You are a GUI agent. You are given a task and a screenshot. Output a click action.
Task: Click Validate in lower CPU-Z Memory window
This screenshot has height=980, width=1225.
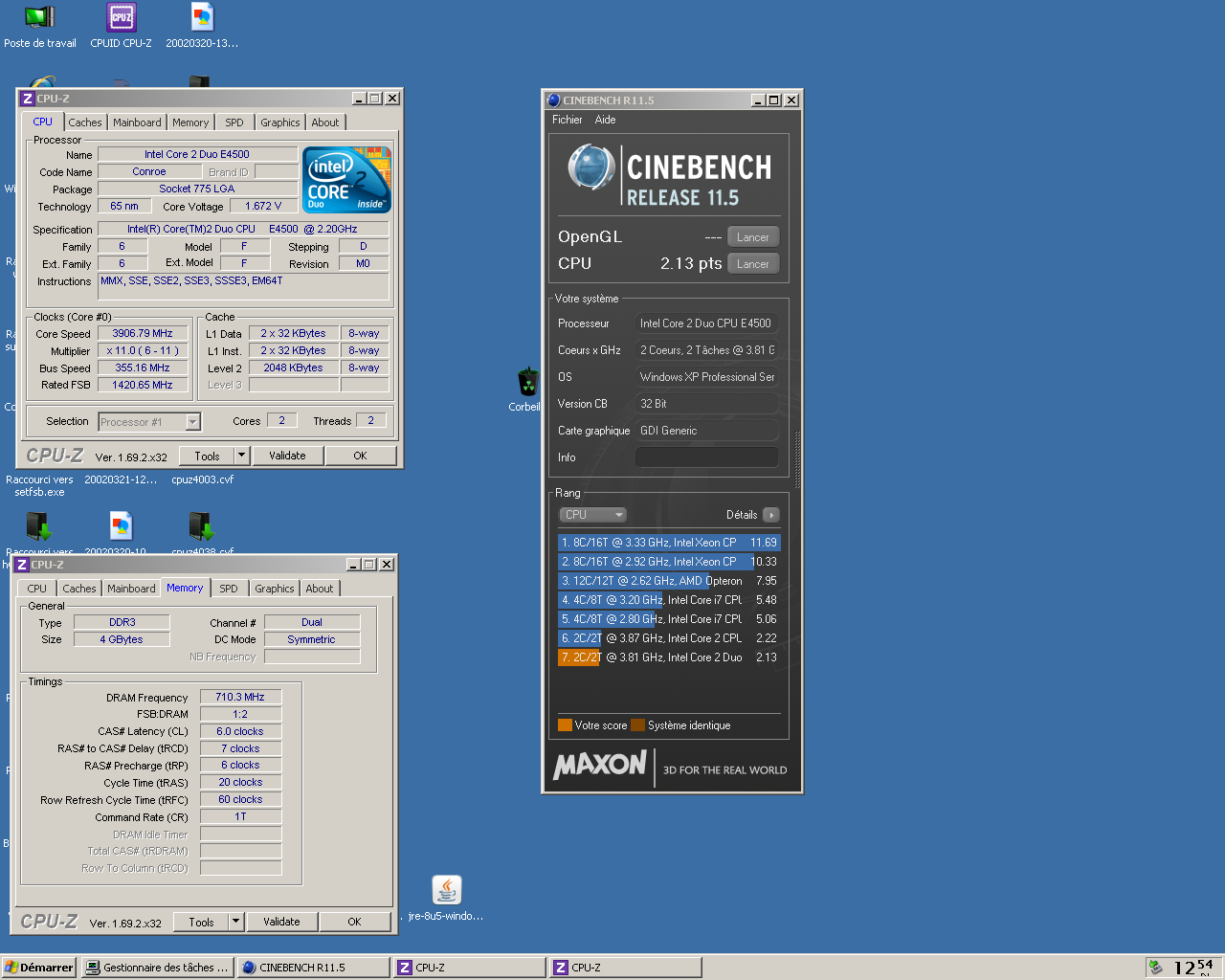[x=281, y=922]
